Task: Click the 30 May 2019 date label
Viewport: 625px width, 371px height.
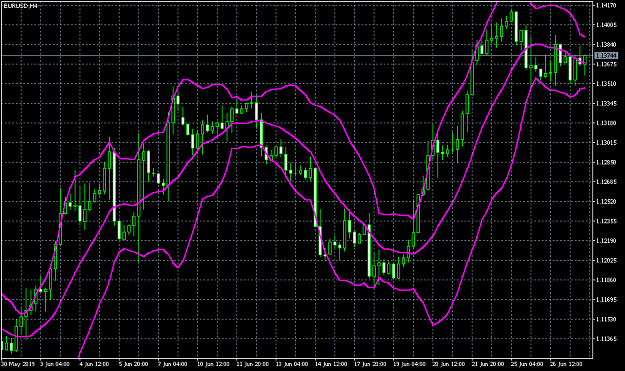Action: pos(18,364)
